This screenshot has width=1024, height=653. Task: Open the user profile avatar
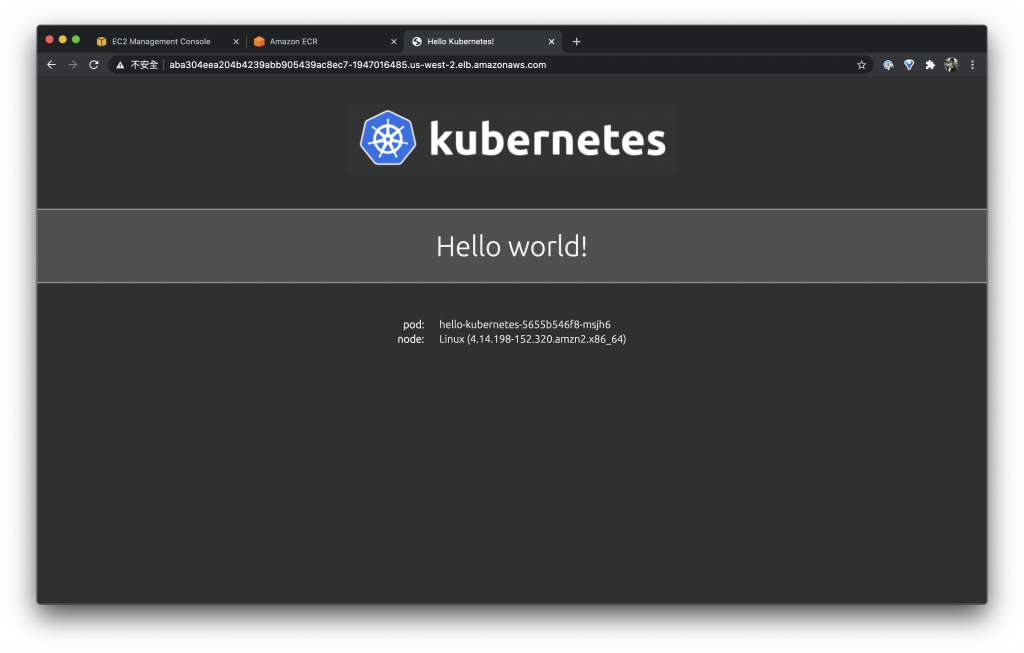[951, 65]
